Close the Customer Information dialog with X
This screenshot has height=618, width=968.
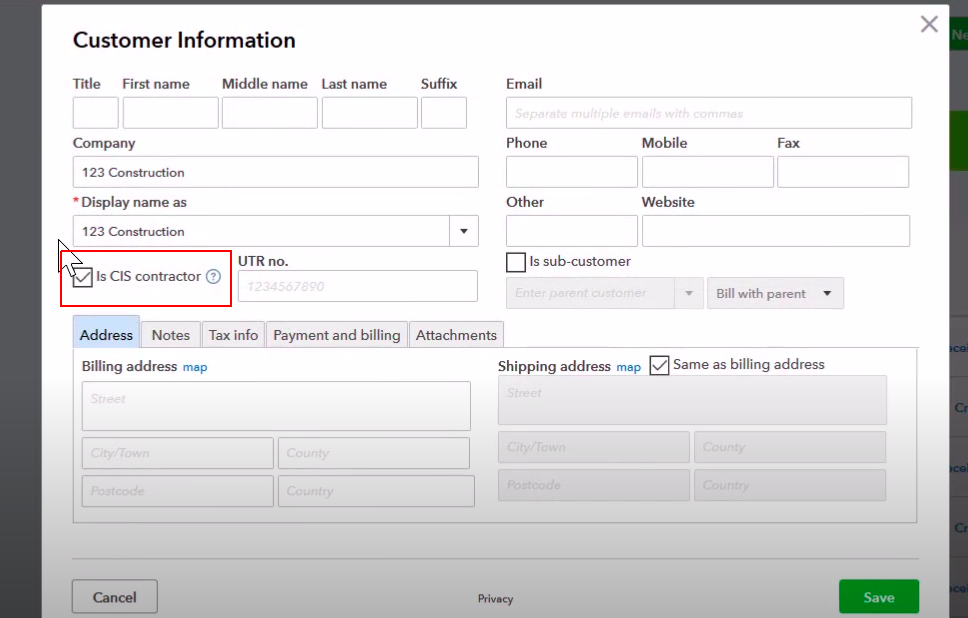(929, 25)
